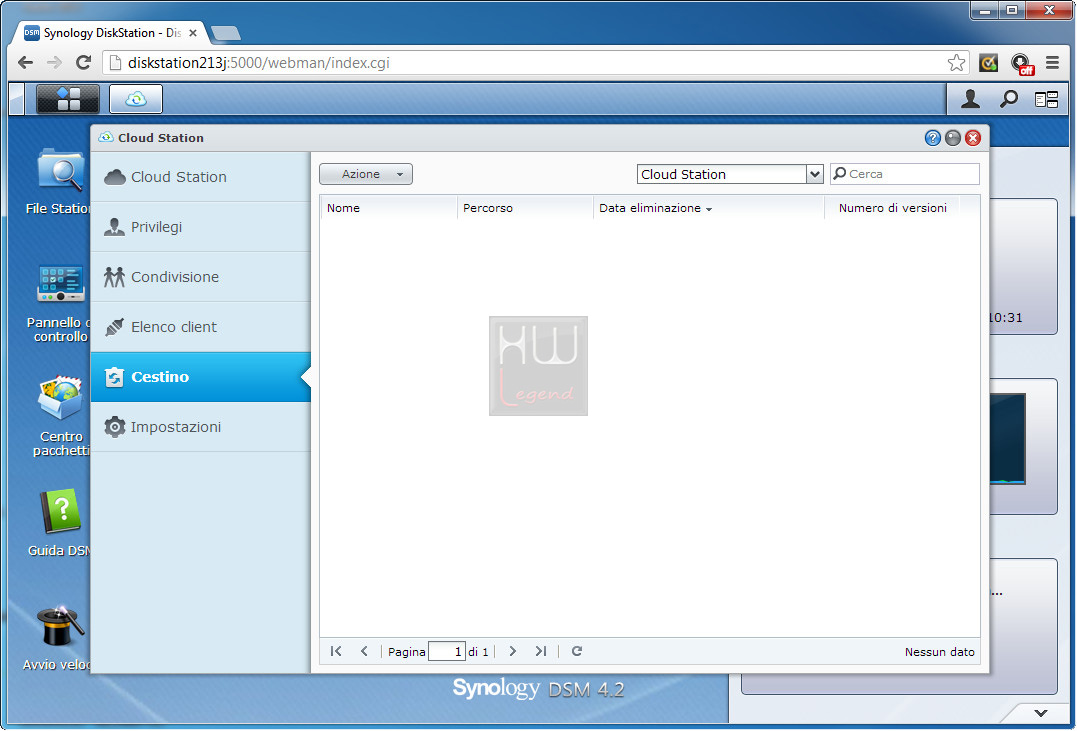The height and width of the screenshot is (731, 1077).
Task: Expand the Cloud Station folder combo box
Action: [x=814, y=175]
